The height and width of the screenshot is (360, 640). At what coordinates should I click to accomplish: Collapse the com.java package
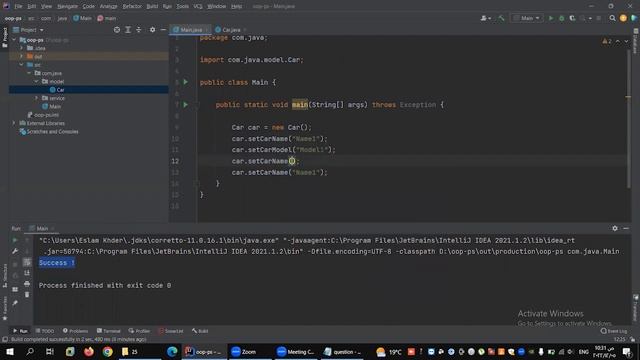pos(29,73)
